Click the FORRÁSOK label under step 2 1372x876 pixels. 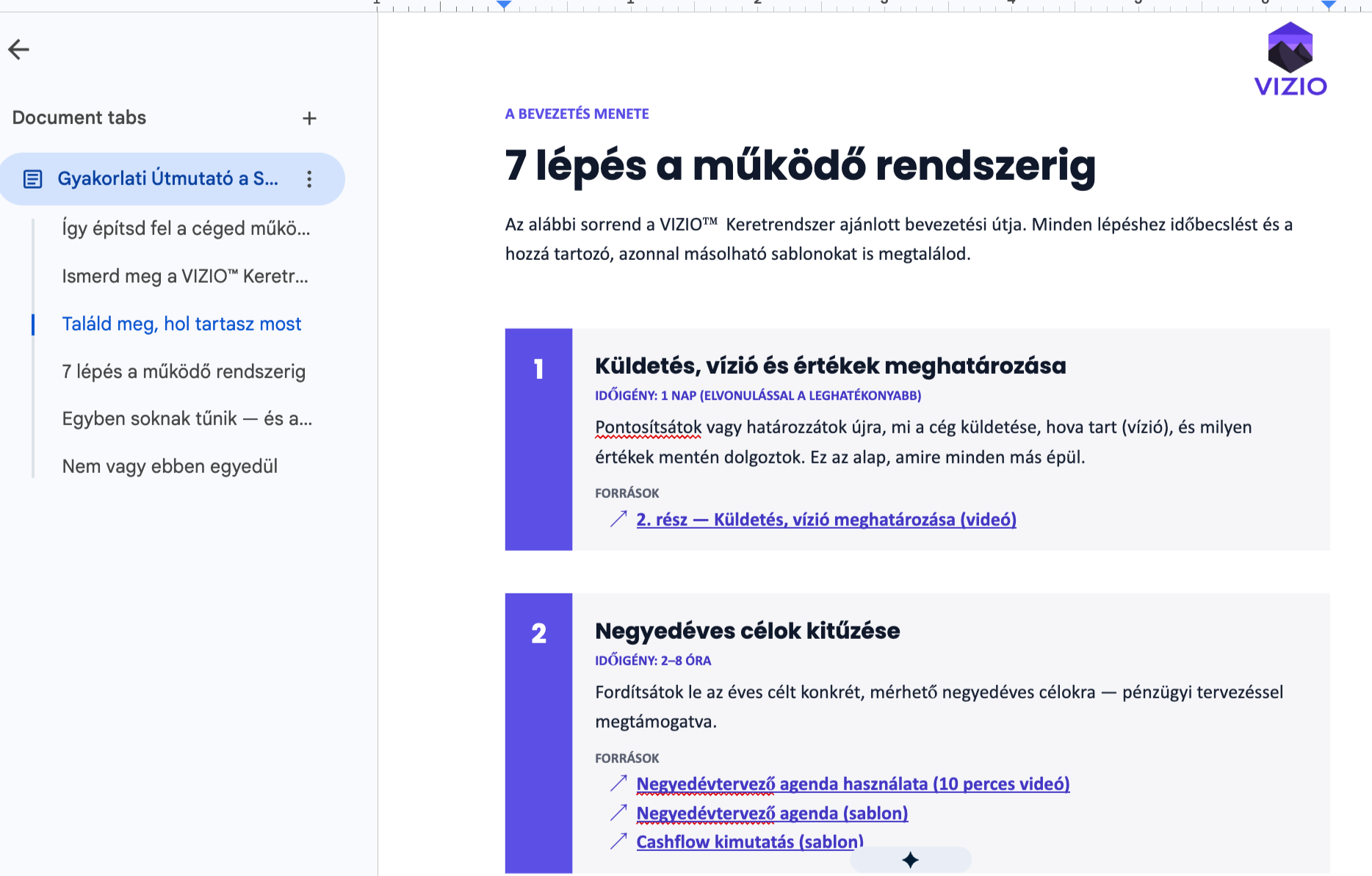click(x=627, y=759)
